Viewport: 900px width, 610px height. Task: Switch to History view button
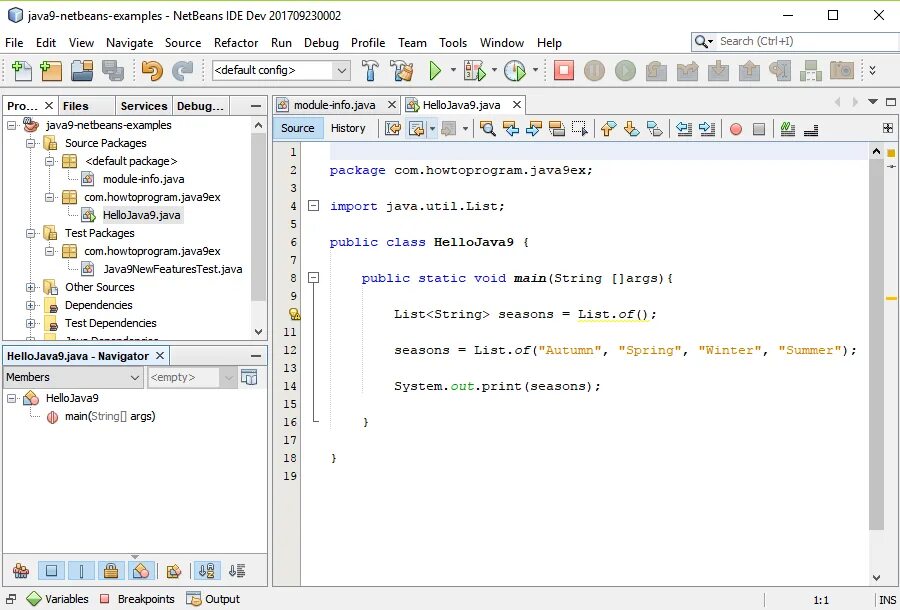[x=348, y=129]
